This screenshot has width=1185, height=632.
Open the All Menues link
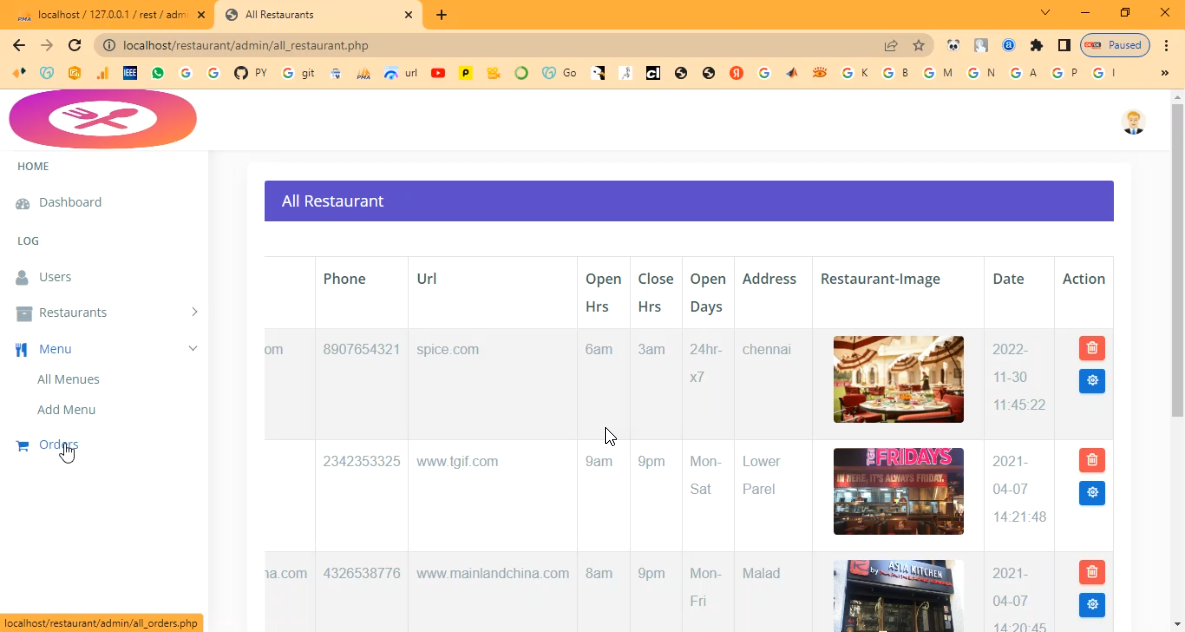point(68,380)
